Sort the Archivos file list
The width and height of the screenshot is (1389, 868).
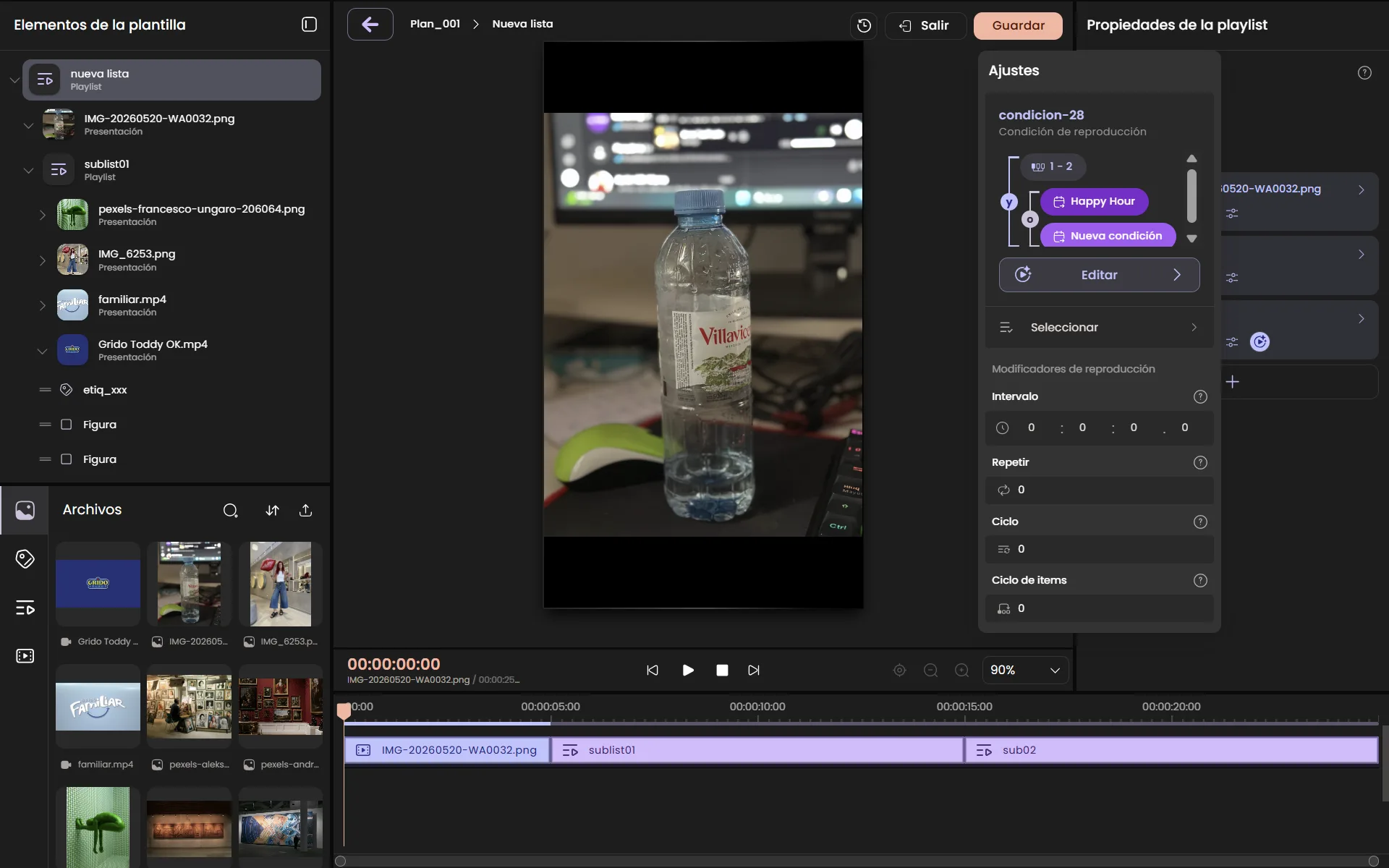pos(272,511)
